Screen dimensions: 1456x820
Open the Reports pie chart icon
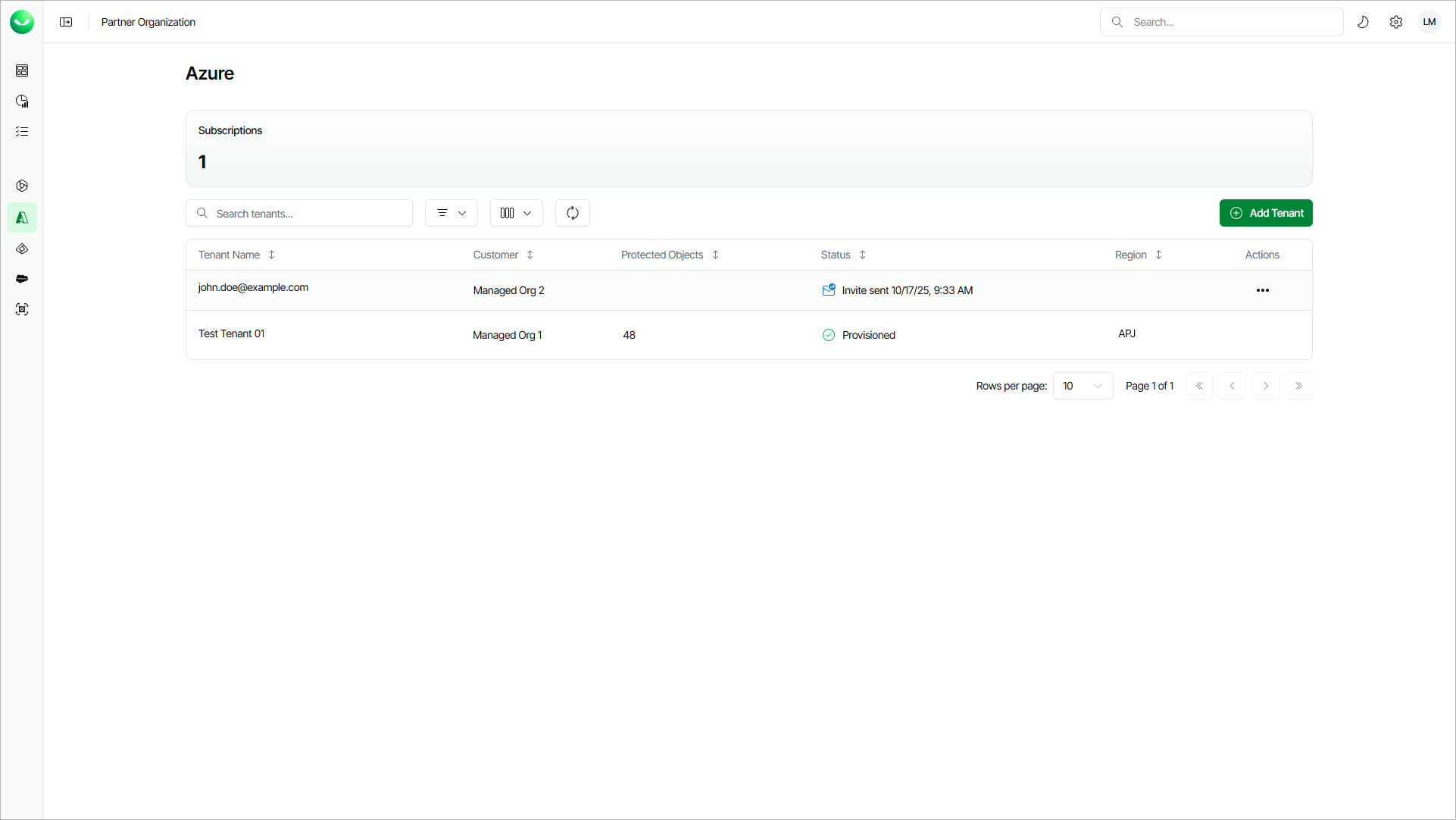pyautogui.click(x=22, y=101)
